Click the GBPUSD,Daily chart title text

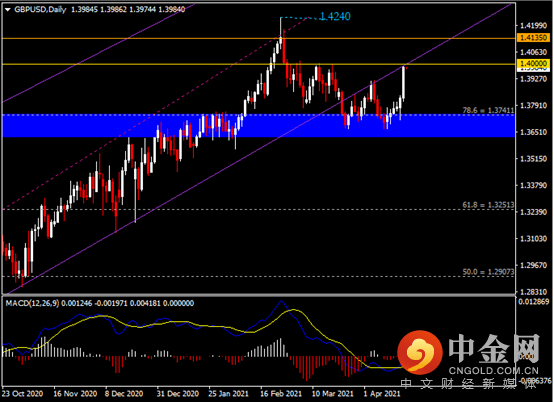pos(40,10)
